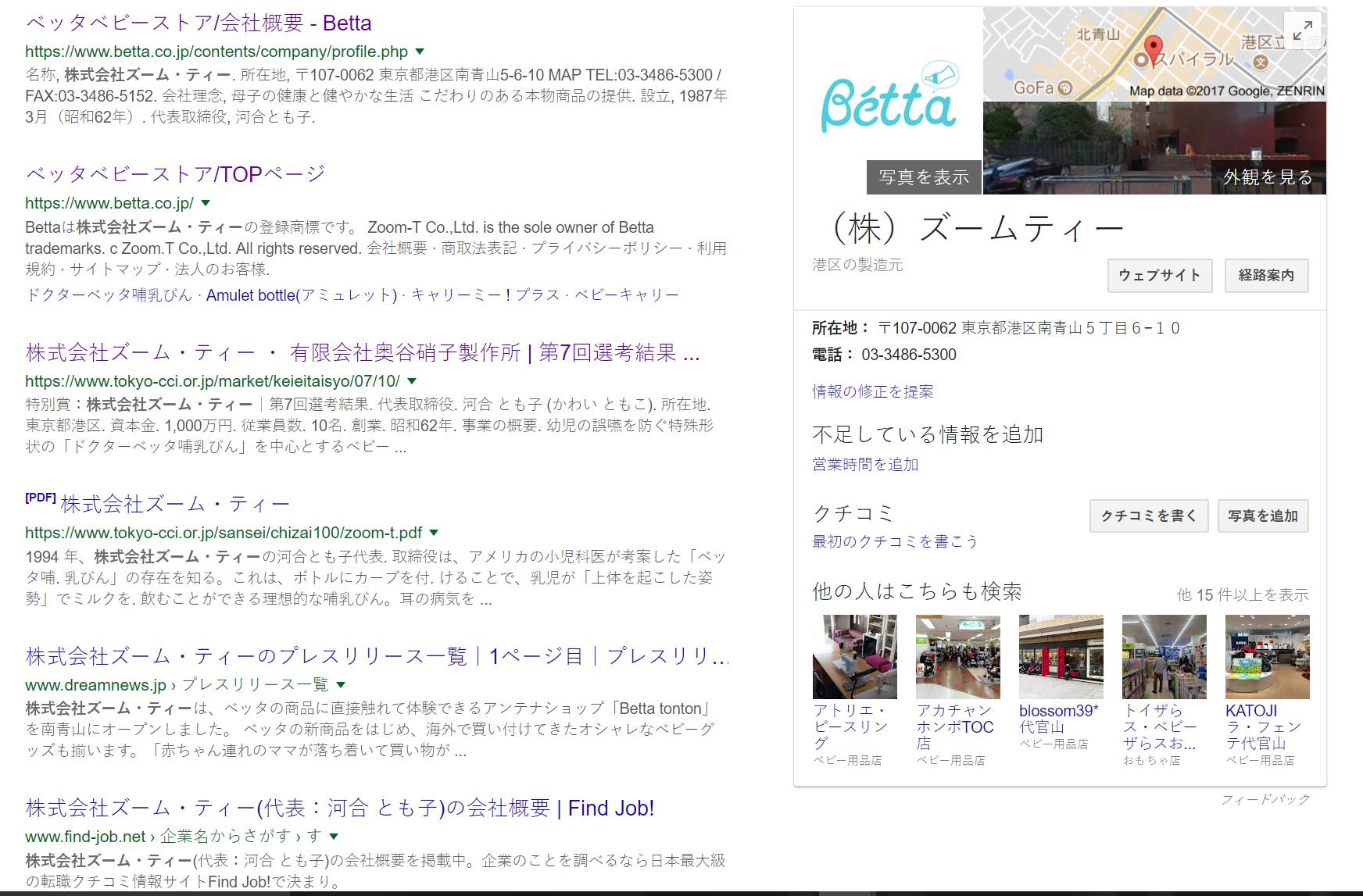Open the トイザらス・ベビーザらス thumbnail photo
This screenshot has height=896, width=1363.
coord(1164,657)
